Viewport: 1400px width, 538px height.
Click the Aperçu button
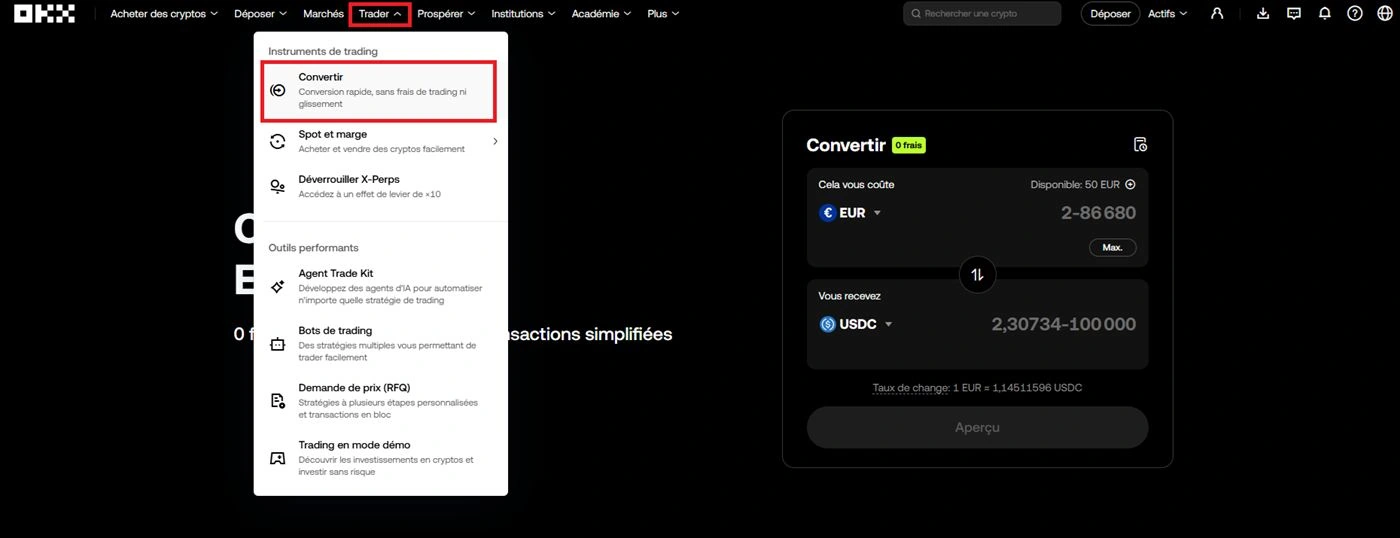click(x=977, y=427)
